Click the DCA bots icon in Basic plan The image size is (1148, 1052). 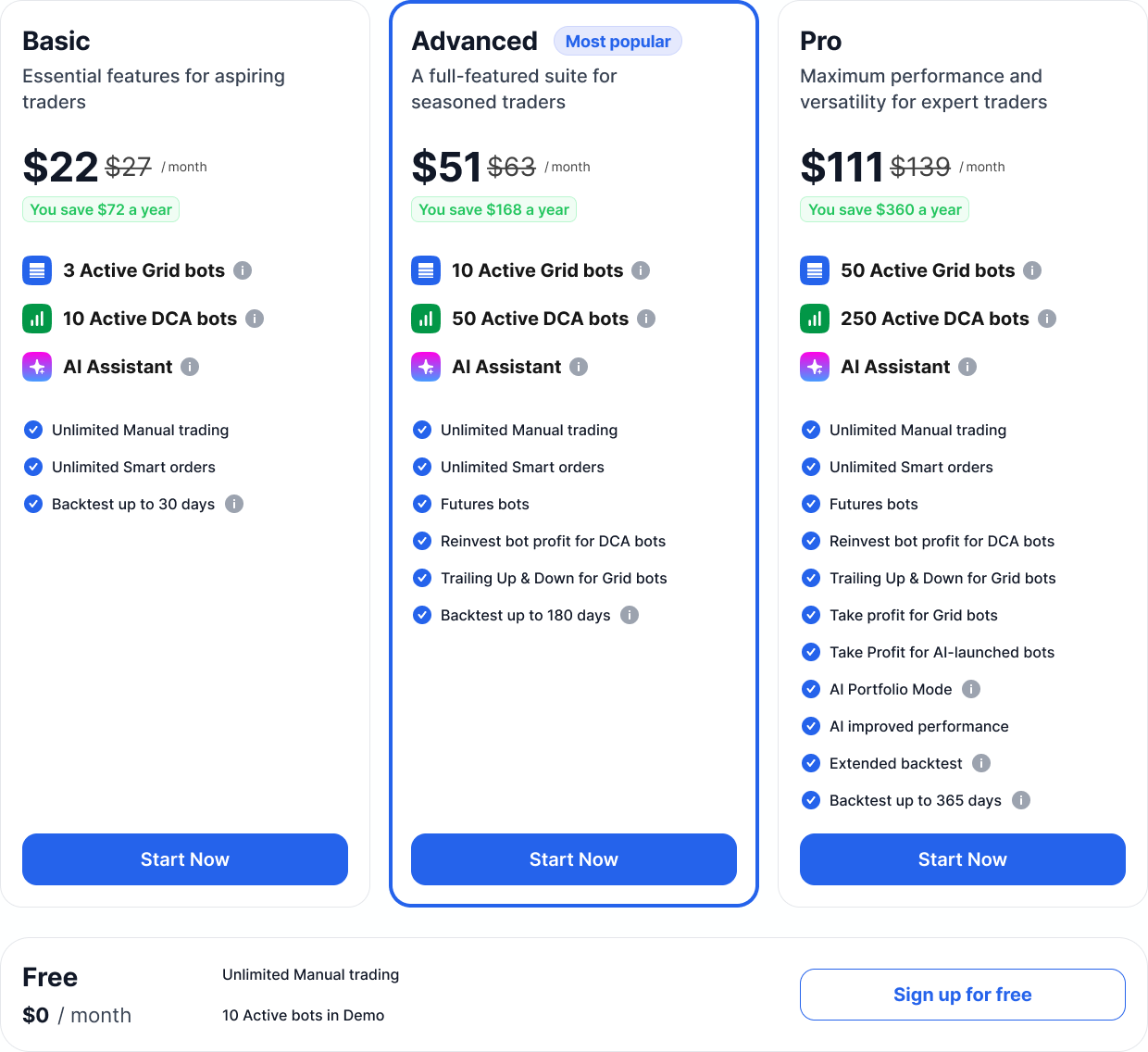click(36, 319)
